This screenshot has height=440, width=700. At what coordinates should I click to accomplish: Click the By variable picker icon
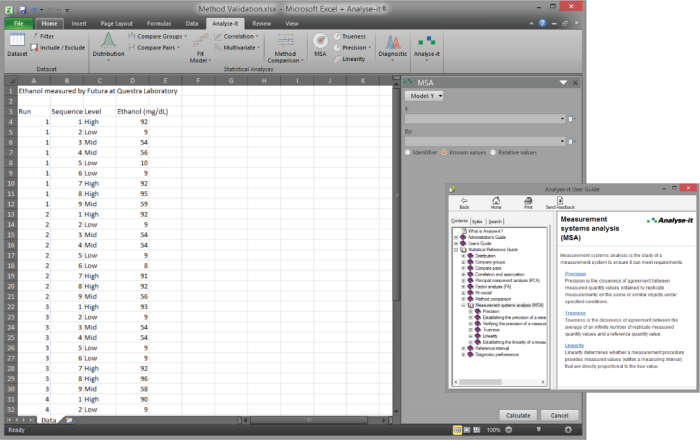pyautogui.click(x=571, y=141)
